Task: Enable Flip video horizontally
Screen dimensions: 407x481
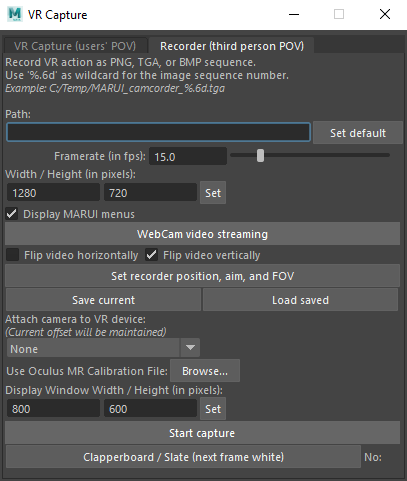Action: pos(13,255)
